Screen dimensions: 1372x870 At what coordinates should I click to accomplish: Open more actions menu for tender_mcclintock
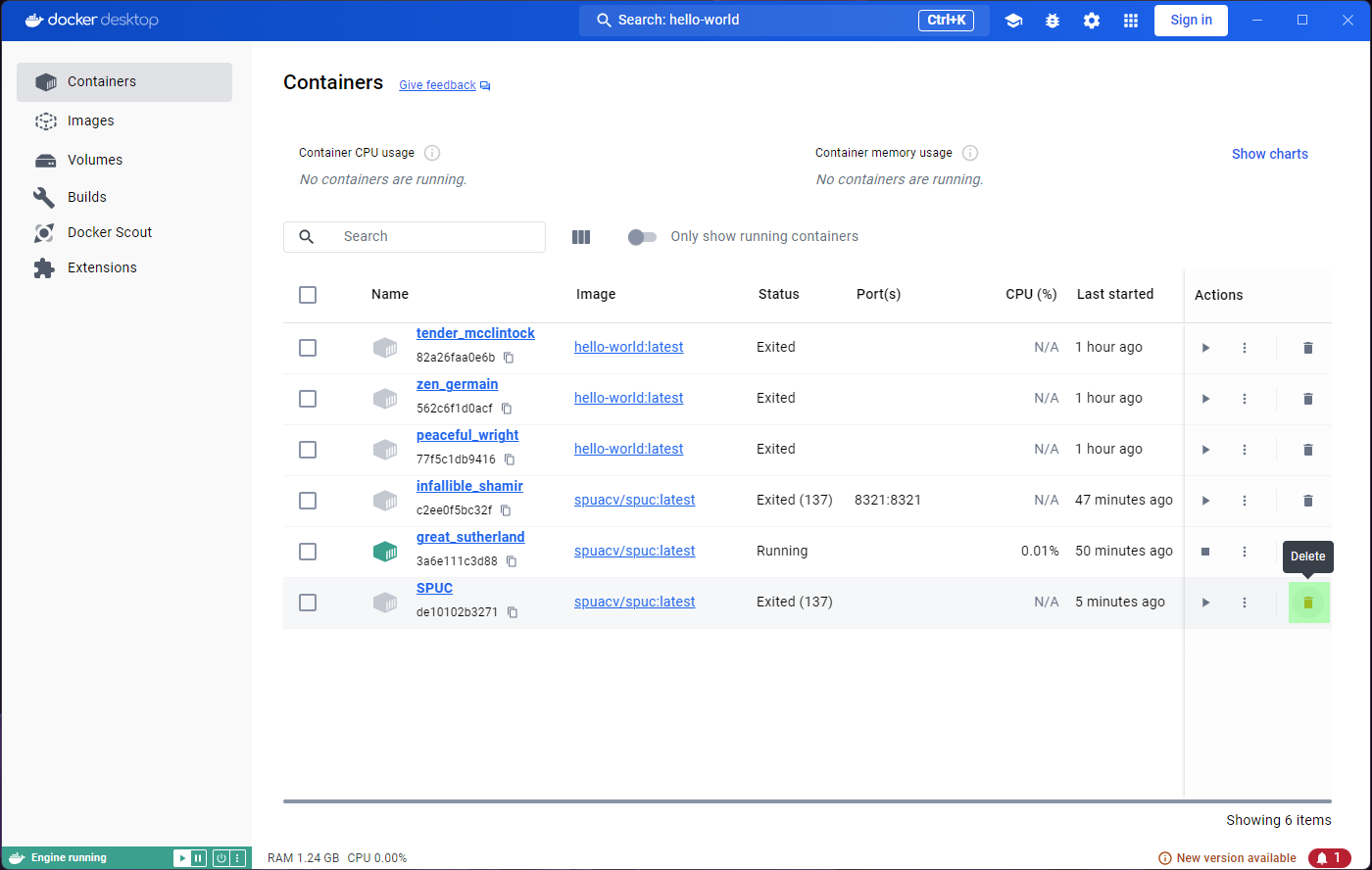(x=1245, y=348)
